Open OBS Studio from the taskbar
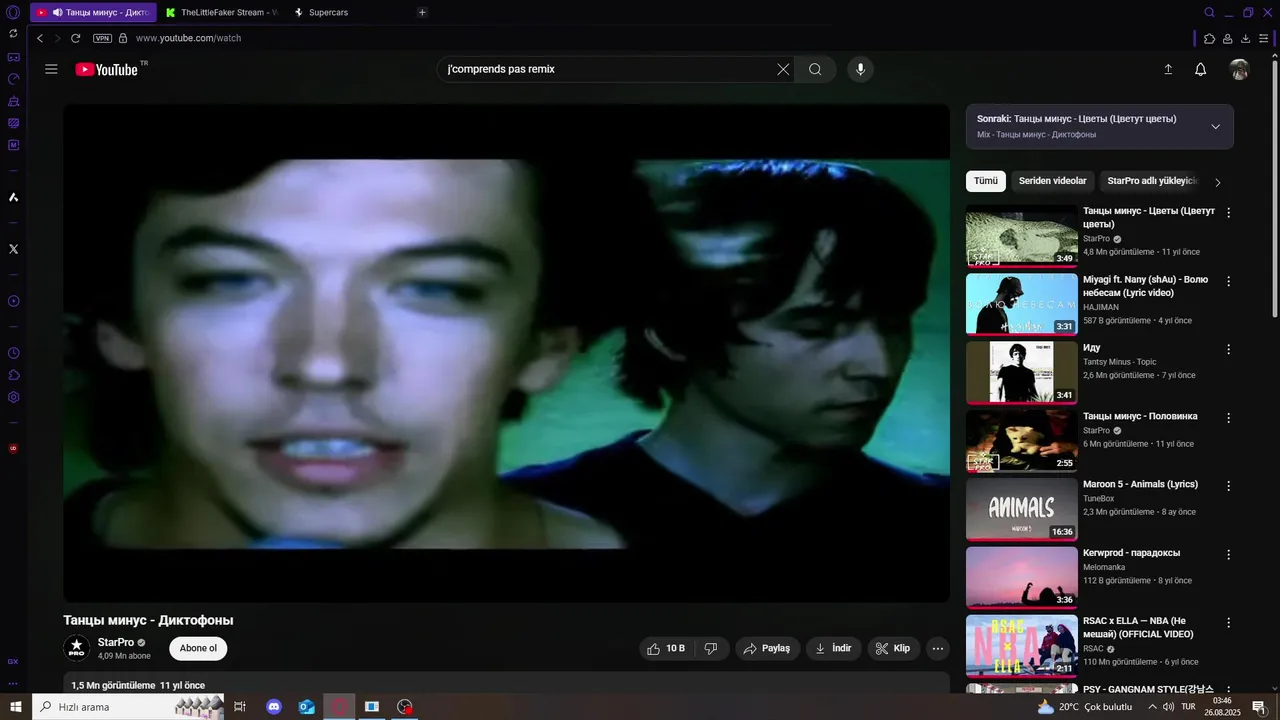The width and height of the screenshot is (1280, 720). [404, 707]
